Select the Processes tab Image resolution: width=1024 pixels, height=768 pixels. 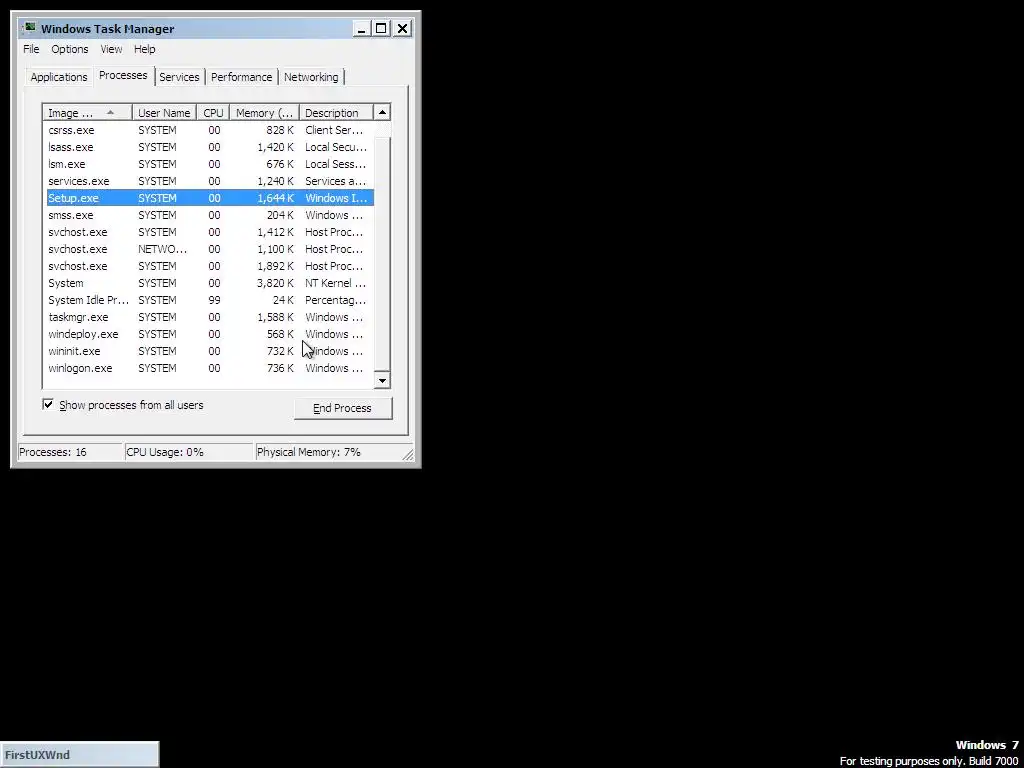coord(123,75)
